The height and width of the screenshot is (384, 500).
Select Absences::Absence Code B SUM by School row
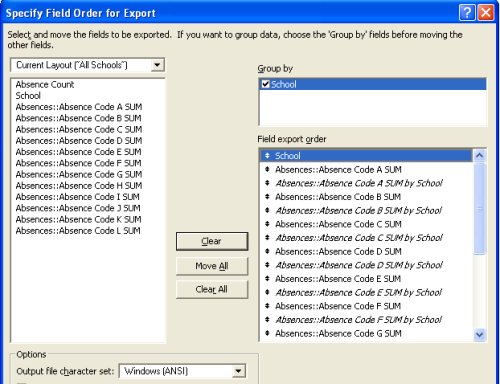coord(359,210)
